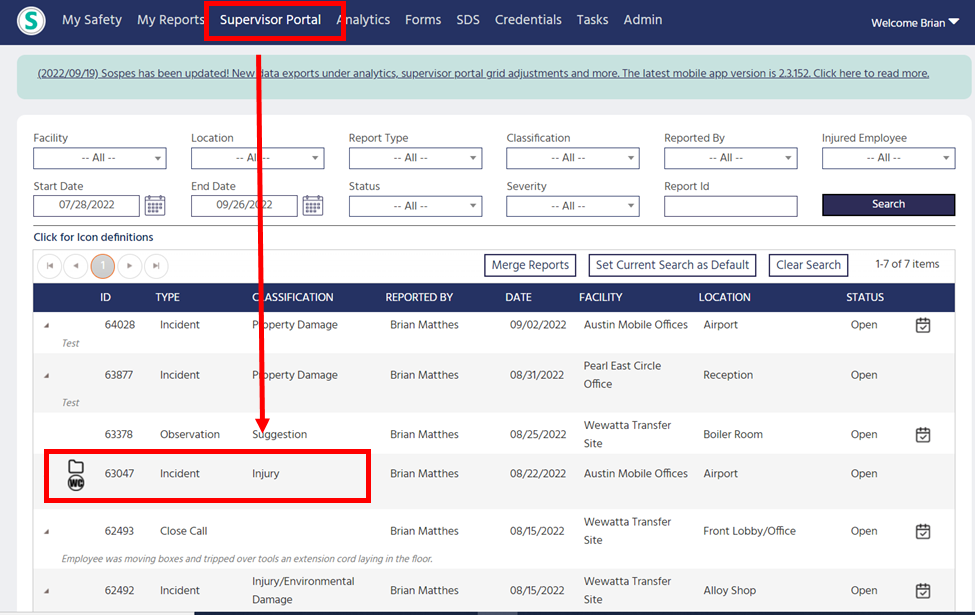This screenshot has height=615, width=975.
Task: Click report ID 62492
Action: (x=119, y=590)
